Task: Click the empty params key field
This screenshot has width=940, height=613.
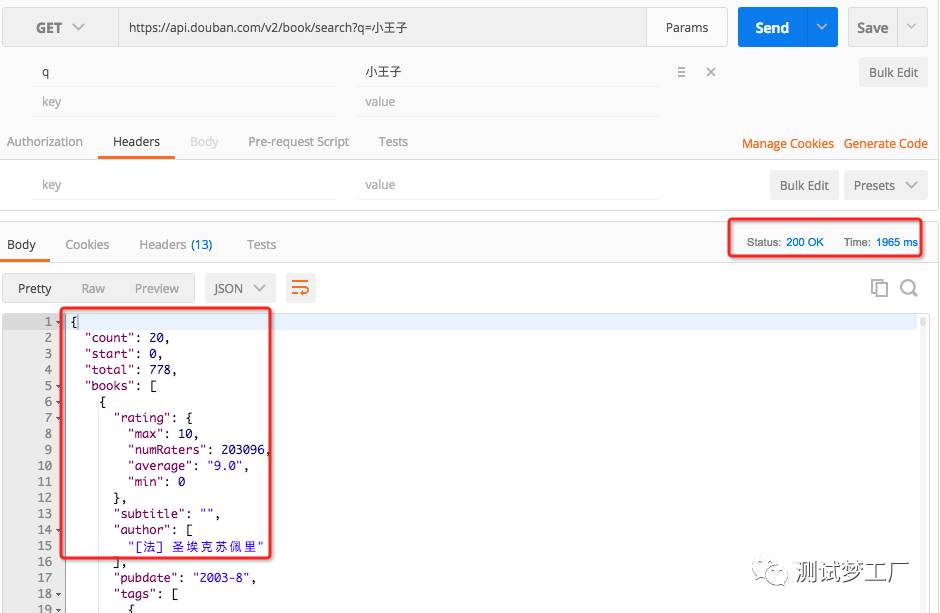Action: 184,102
